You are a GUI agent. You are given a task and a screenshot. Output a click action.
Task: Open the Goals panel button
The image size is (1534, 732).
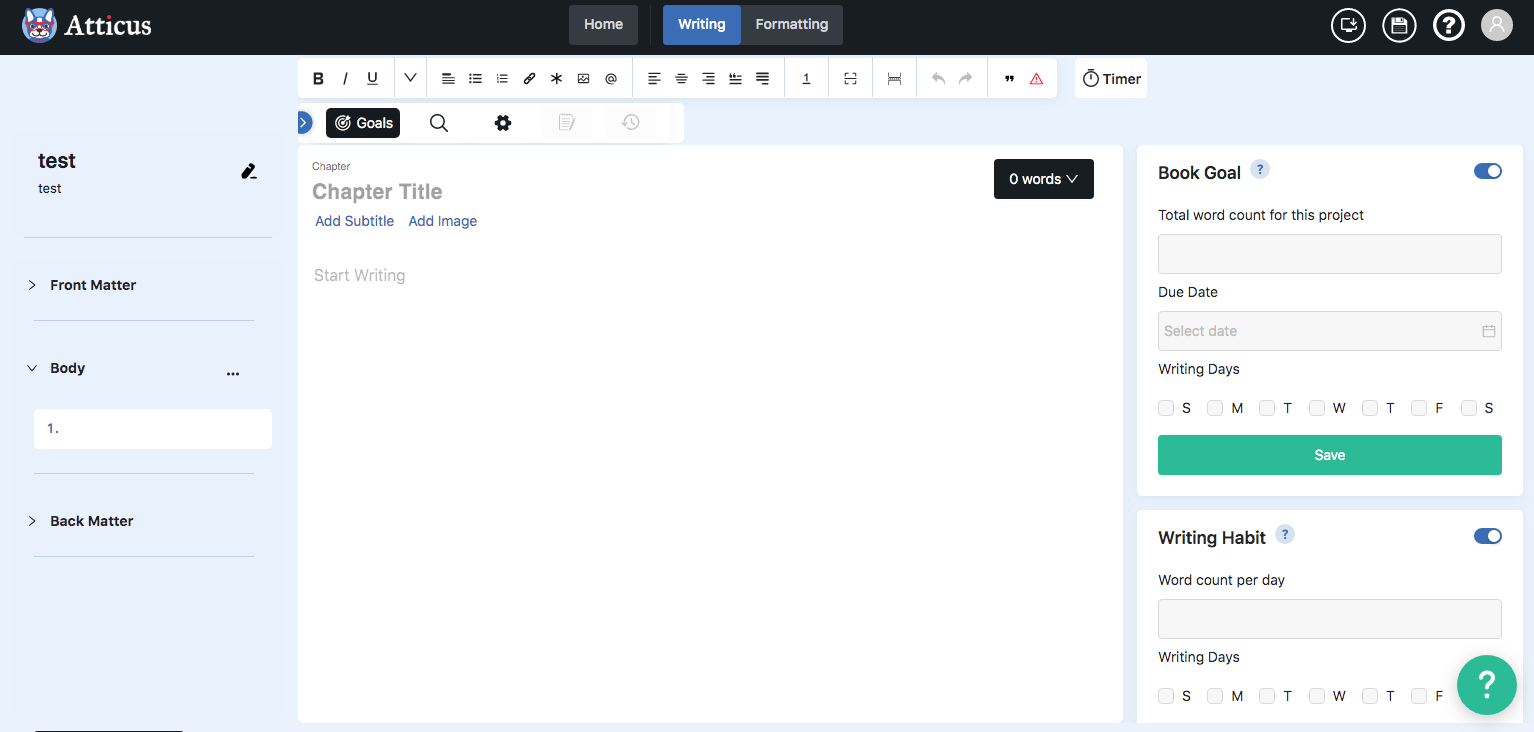(x=363, y=123)
